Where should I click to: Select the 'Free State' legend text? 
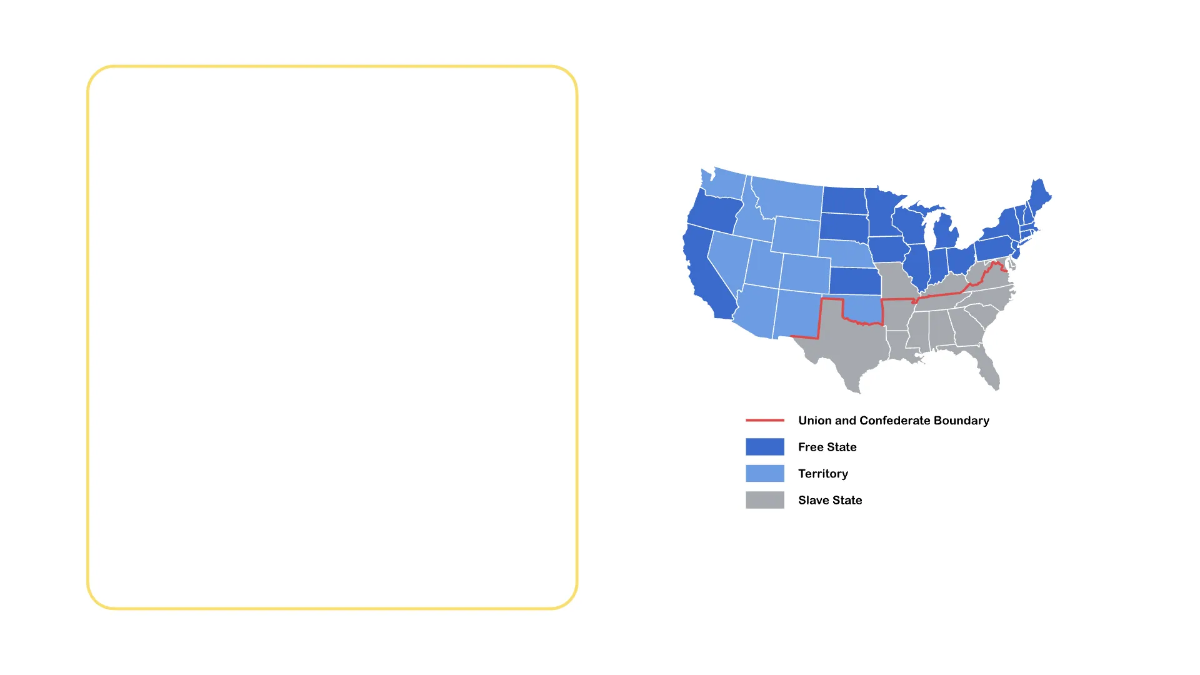click(827, 447)
